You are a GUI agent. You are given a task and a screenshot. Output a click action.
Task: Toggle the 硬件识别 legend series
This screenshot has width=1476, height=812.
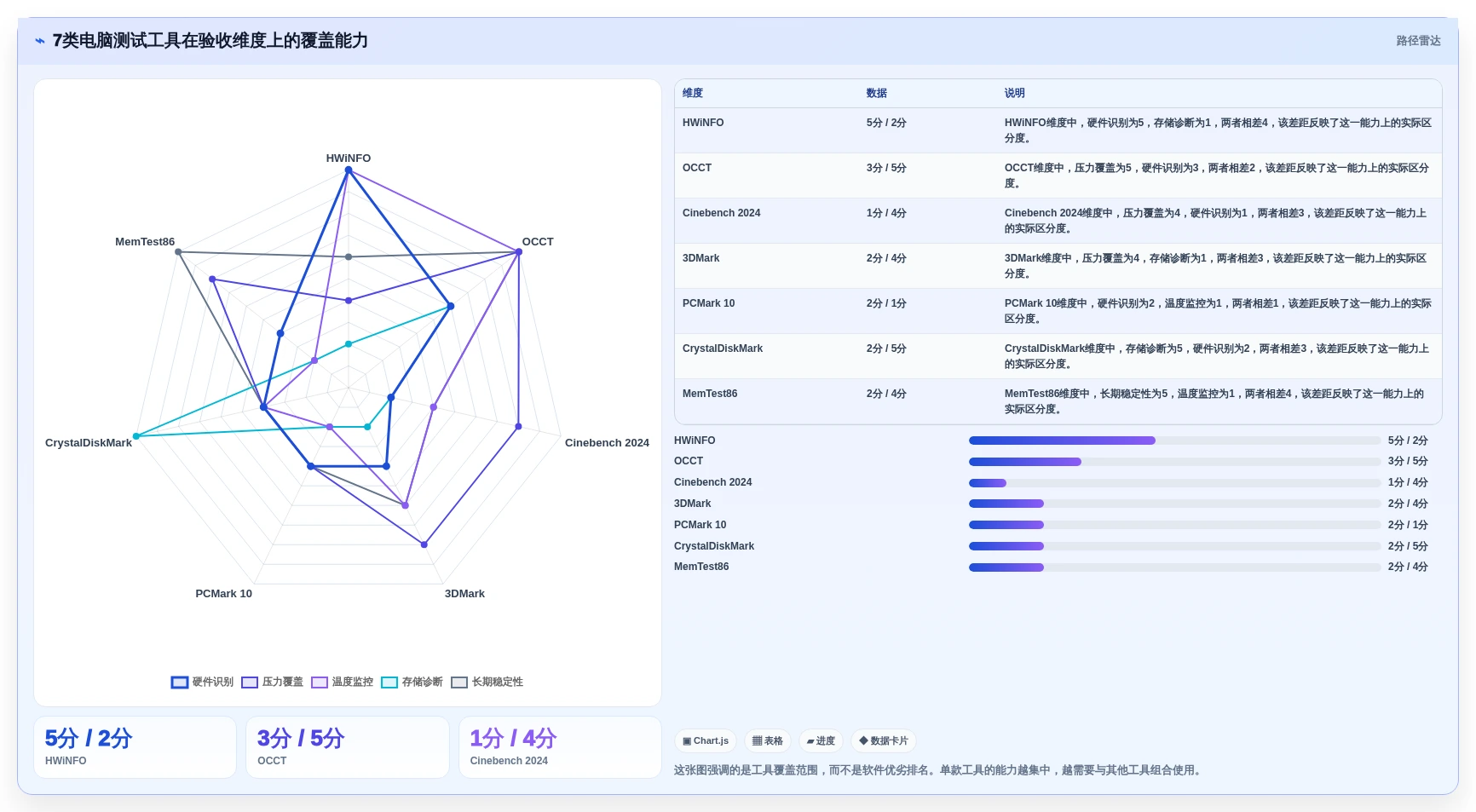(202, 682)
